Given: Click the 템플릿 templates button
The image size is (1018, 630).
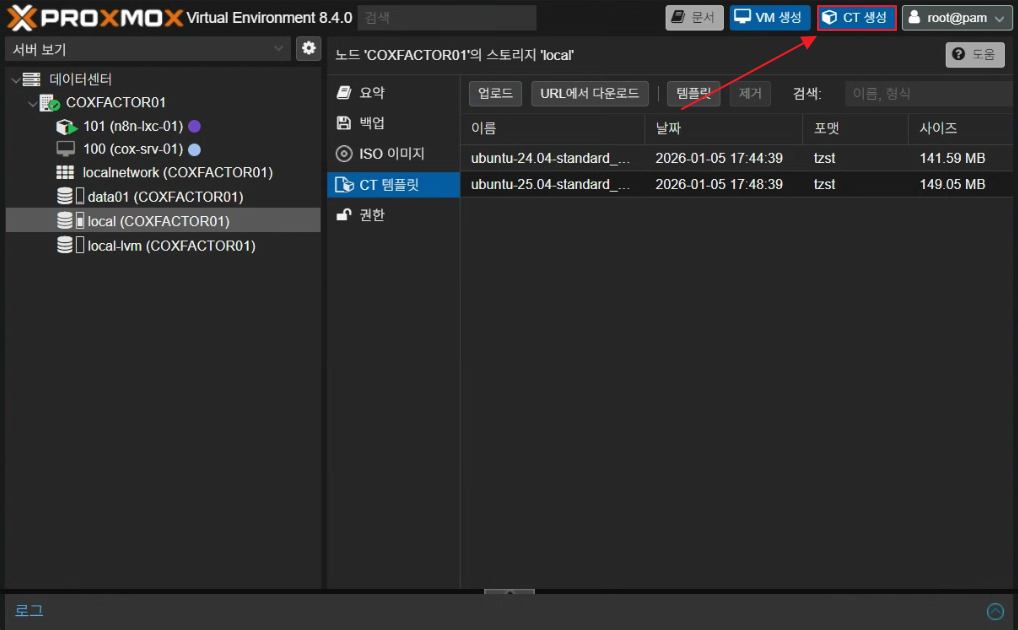Looking at the screenshot, I should 694,93.
